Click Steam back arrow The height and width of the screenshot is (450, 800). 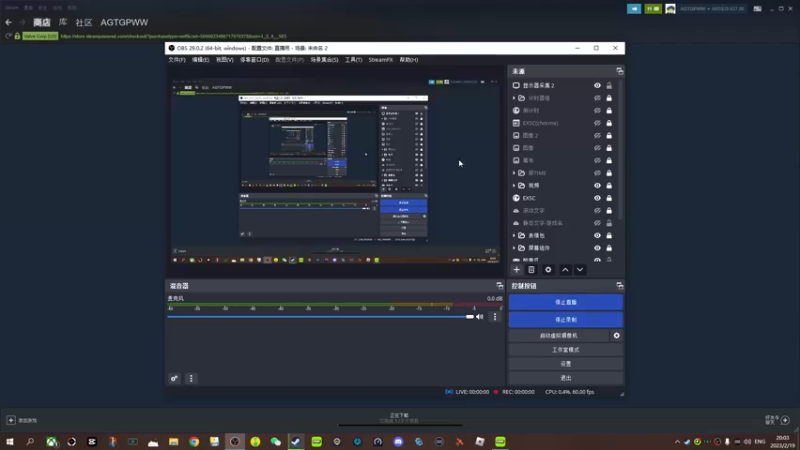[9, 22]
